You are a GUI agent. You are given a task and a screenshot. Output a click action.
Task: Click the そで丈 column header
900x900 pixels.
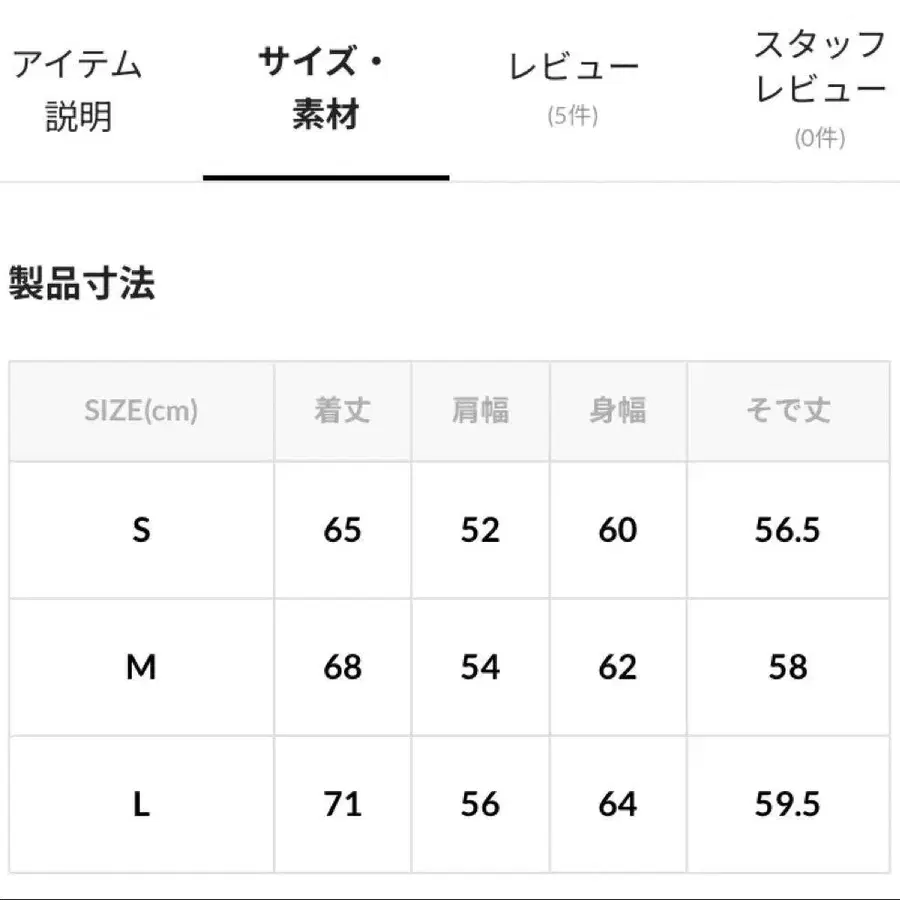[x=789, y=410]
